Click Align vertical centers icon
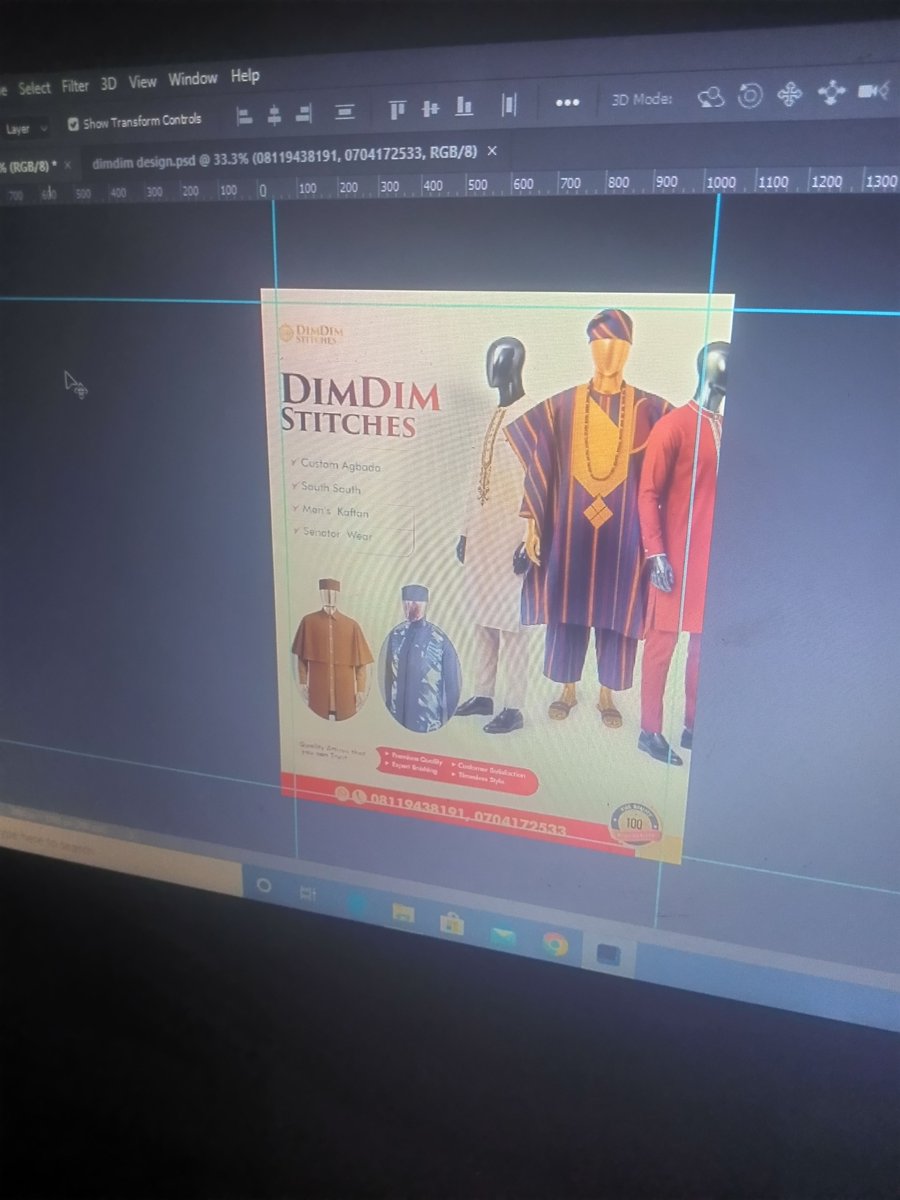 point(431,108)
